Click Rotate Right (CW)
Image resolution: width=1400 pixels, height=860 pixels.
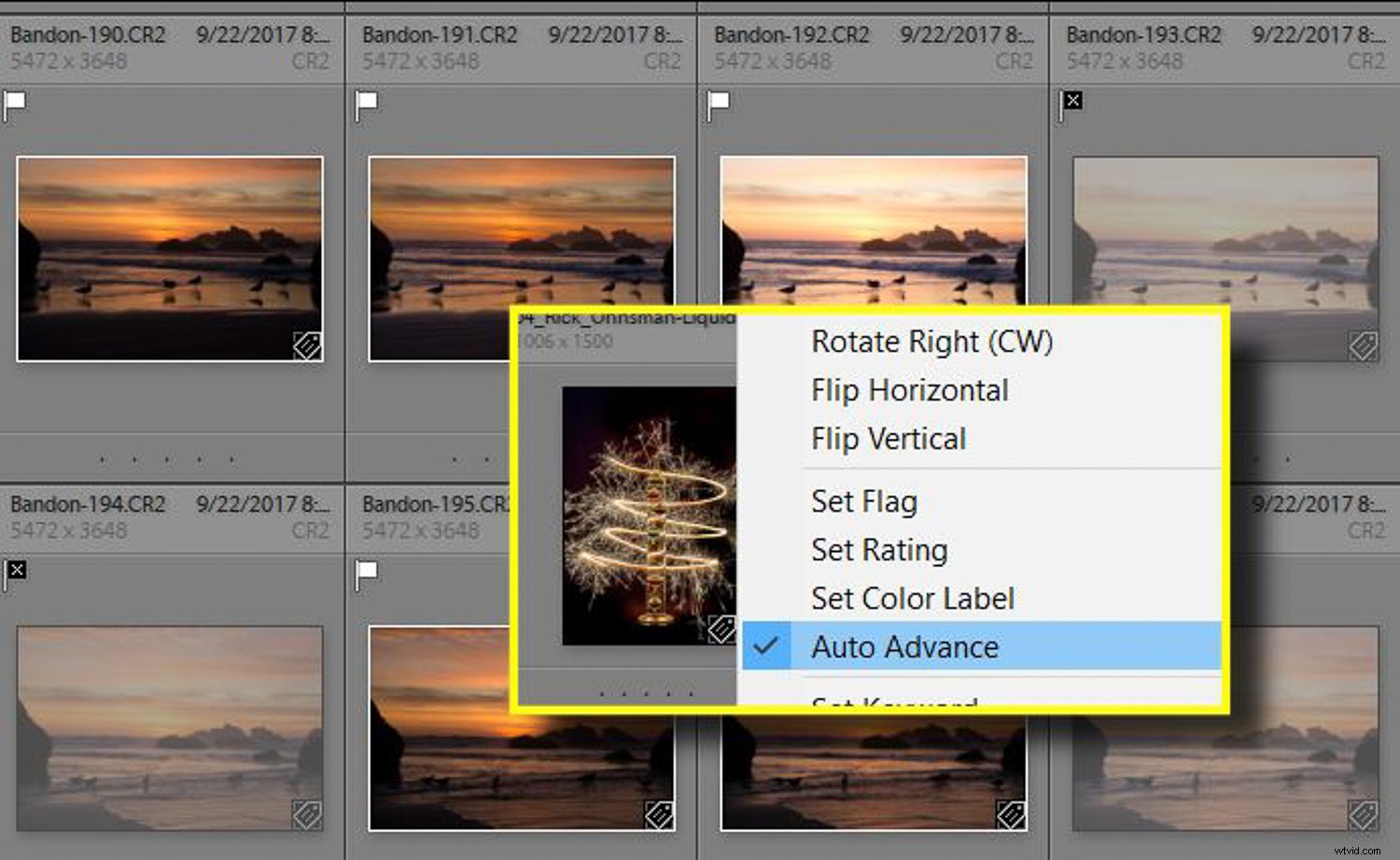931,341
